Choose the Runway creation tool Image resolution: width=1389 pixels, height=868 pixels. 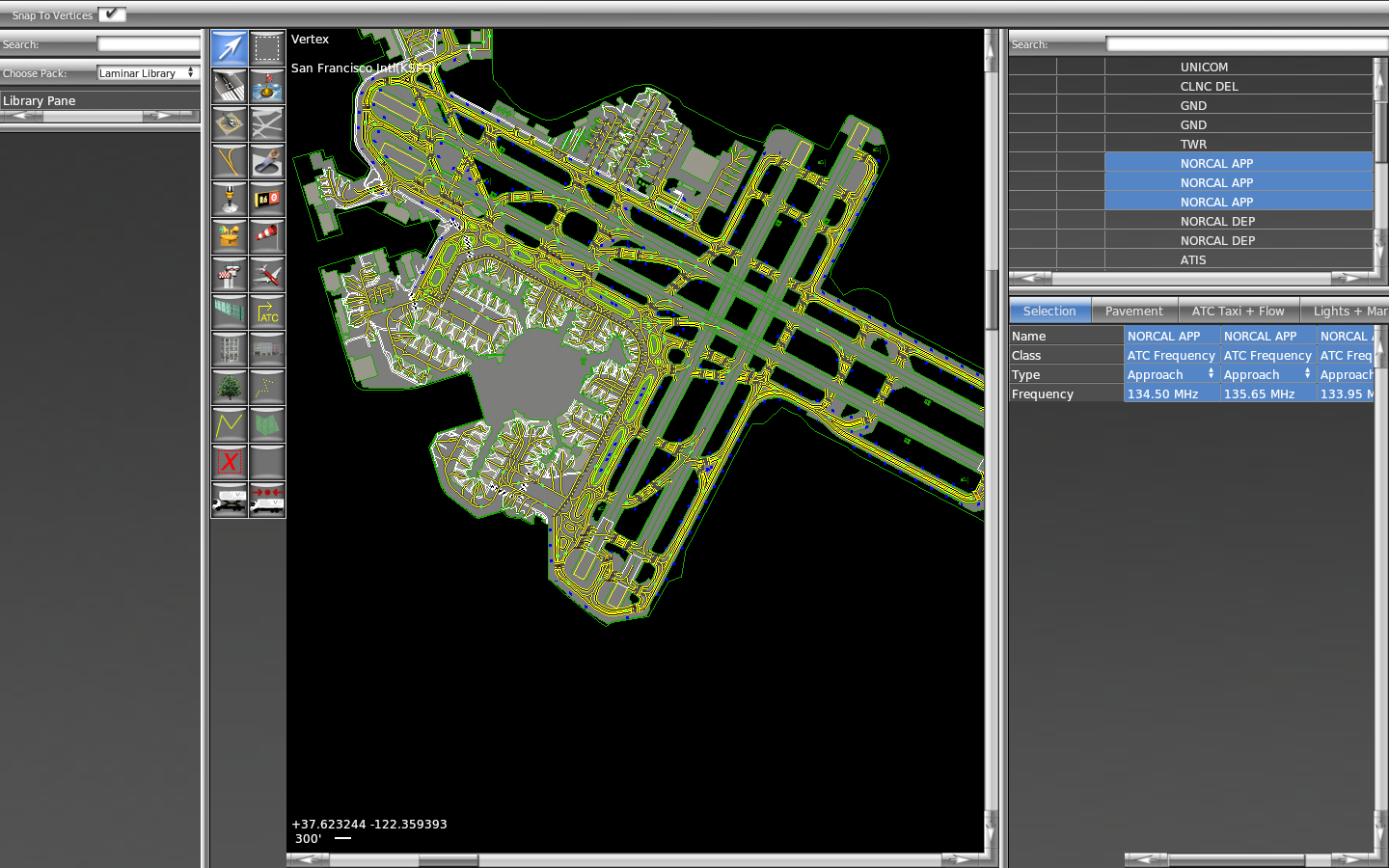[229, 86]
